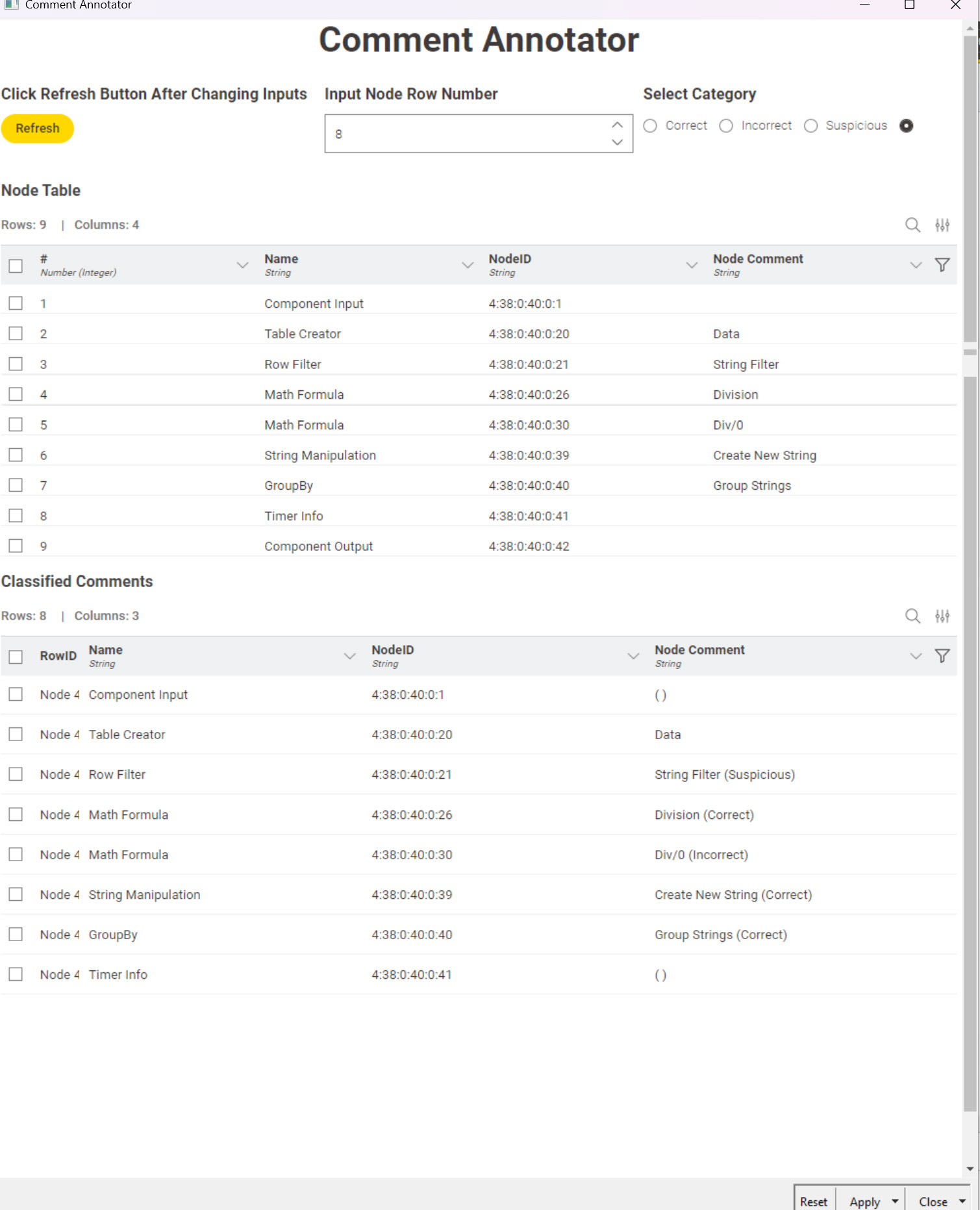The image size is (980, 1210).
Task: Open Classified Comments column settings icon
Action: [942, 616]
